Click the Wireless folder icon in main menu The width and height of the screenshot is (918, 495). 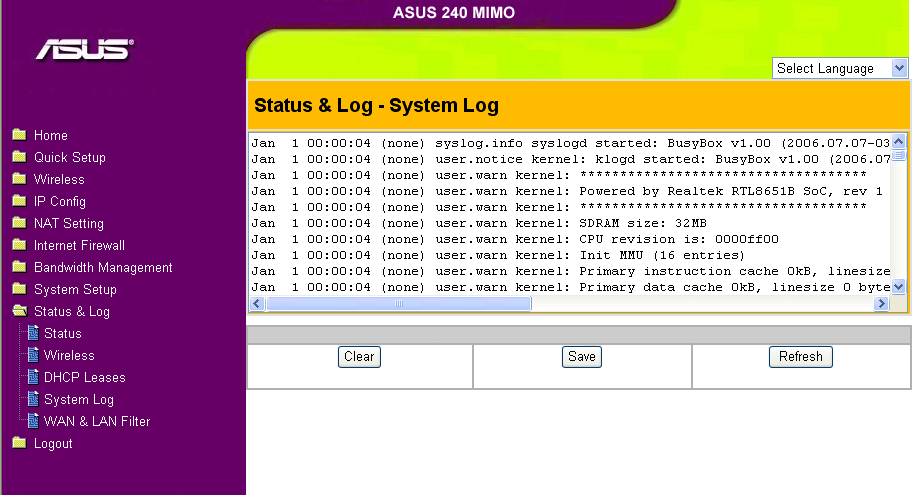tap(19, 179)
